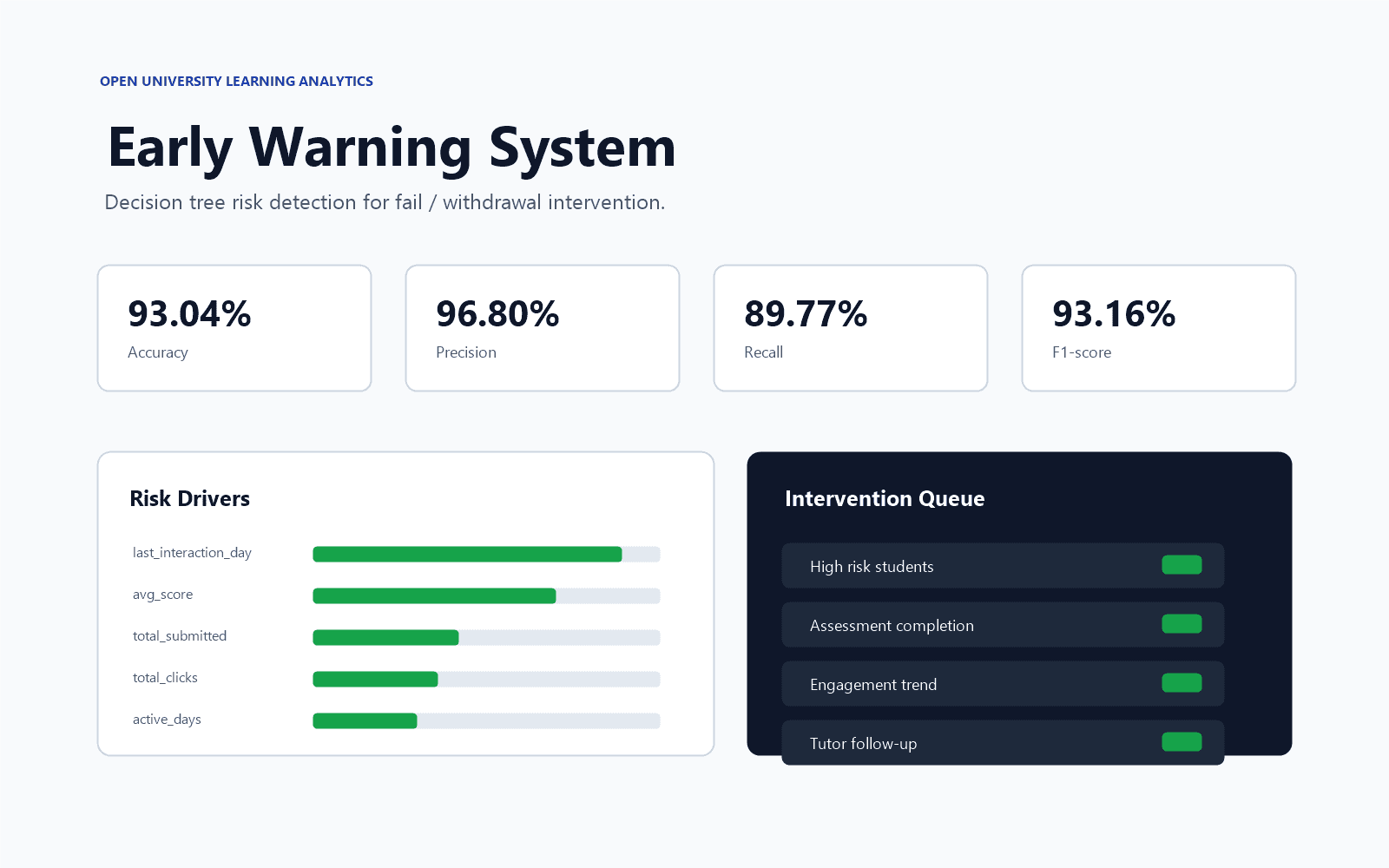The width and height of the screenshot is (1389, 868).
Task: Click the total_submitted progress bar
Action: [x=486, y=637]
